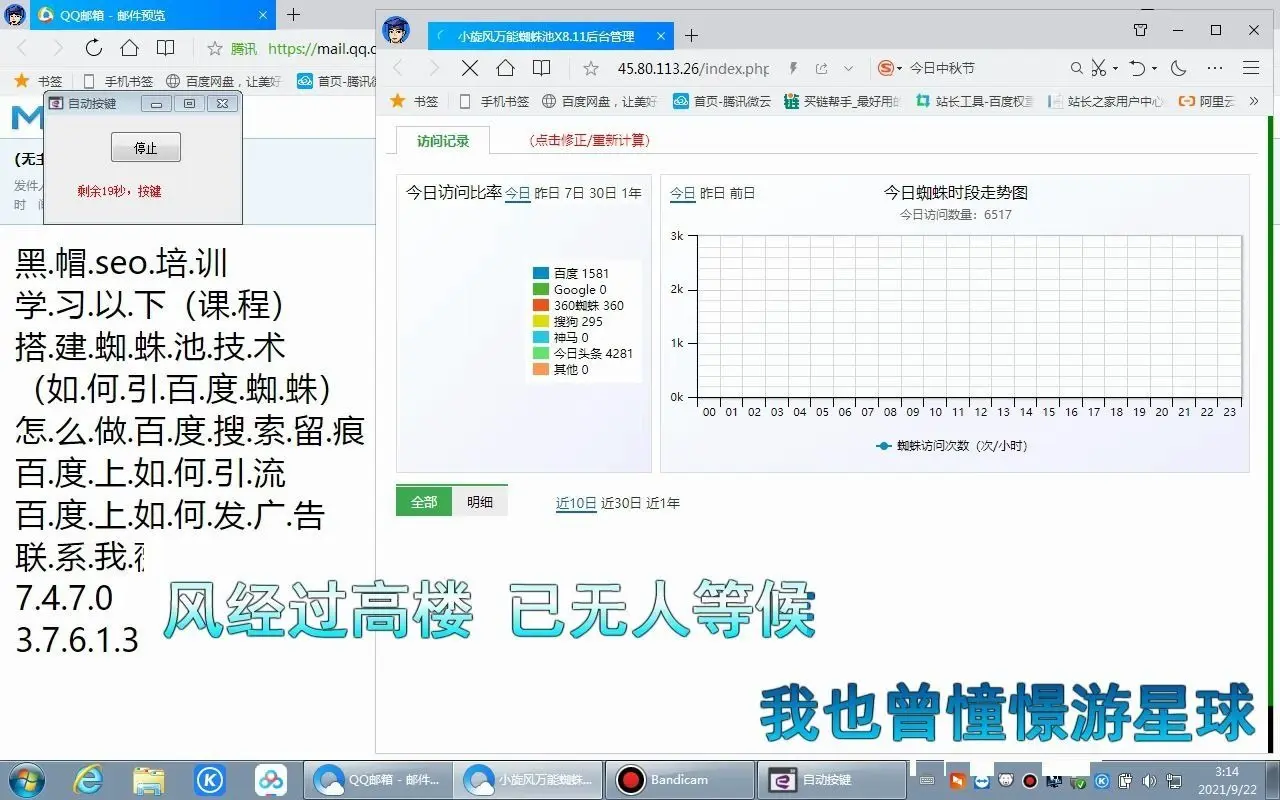Expand the screenshot tool dropdown arrow
The height and width of the screenshot is (800, 1280).
click(x=1116, y=68)
